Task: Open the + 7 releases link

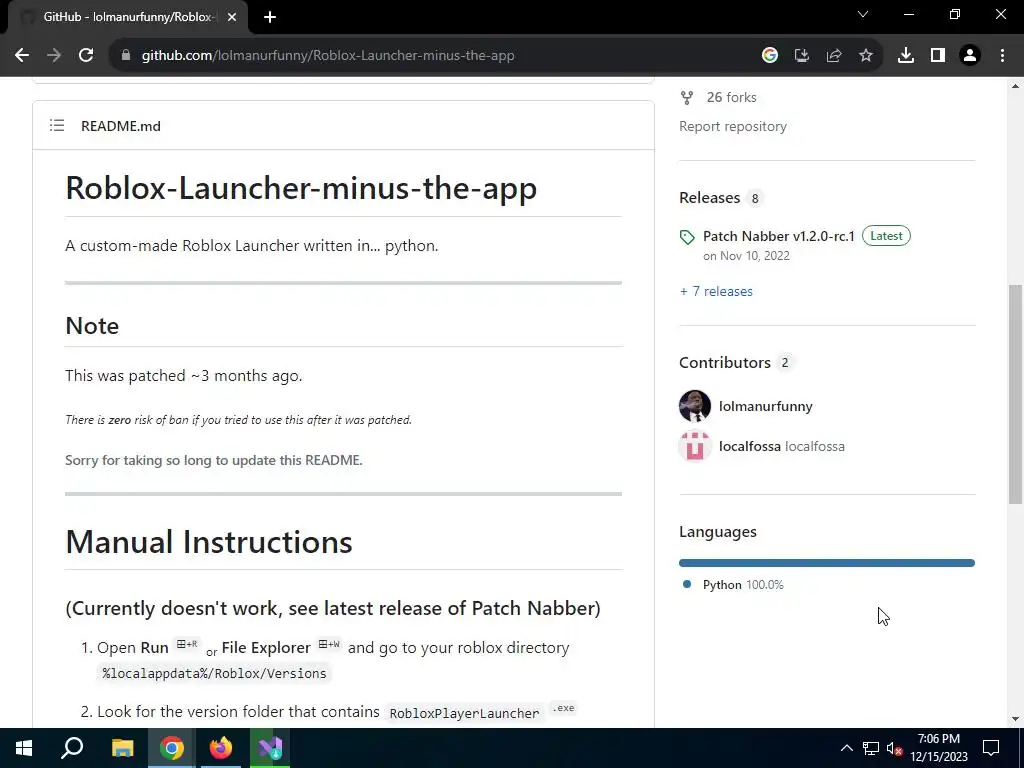Action: pyautogui.click(x=716, y=291)
